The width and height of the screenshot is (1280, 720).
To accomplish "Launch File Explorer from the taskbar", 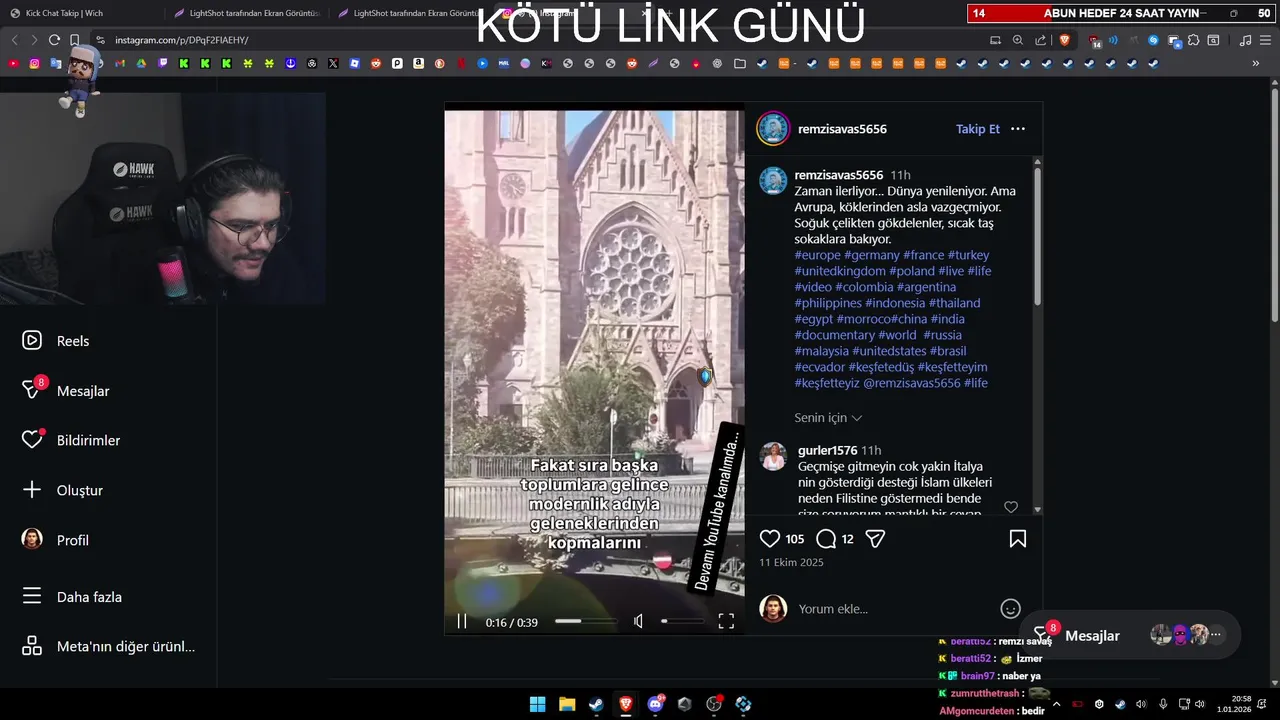I will (x=567, y=704).
